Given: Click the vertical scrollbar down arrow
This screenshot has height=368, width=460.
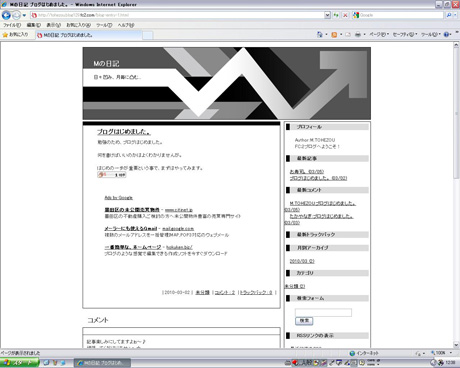Looking at the screenshot, I should coord(456,345).
